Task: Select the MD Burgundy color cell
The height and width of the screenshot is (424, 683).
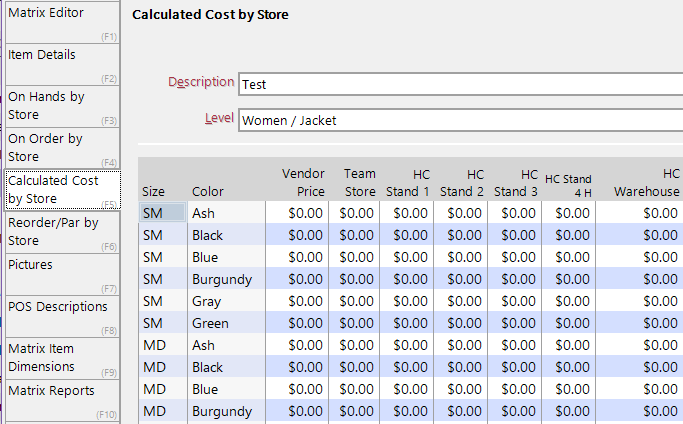Action: pyautogui.click(x=227, y=411)
